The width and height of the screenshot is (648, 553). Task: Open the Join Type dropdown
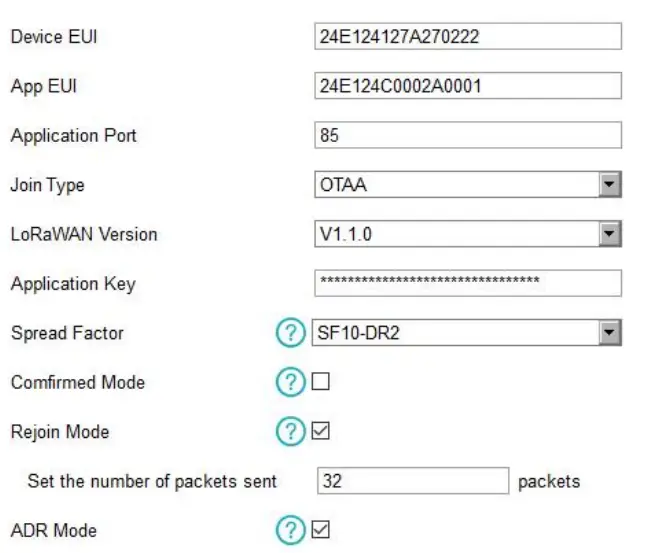click(x=467, y=185)
